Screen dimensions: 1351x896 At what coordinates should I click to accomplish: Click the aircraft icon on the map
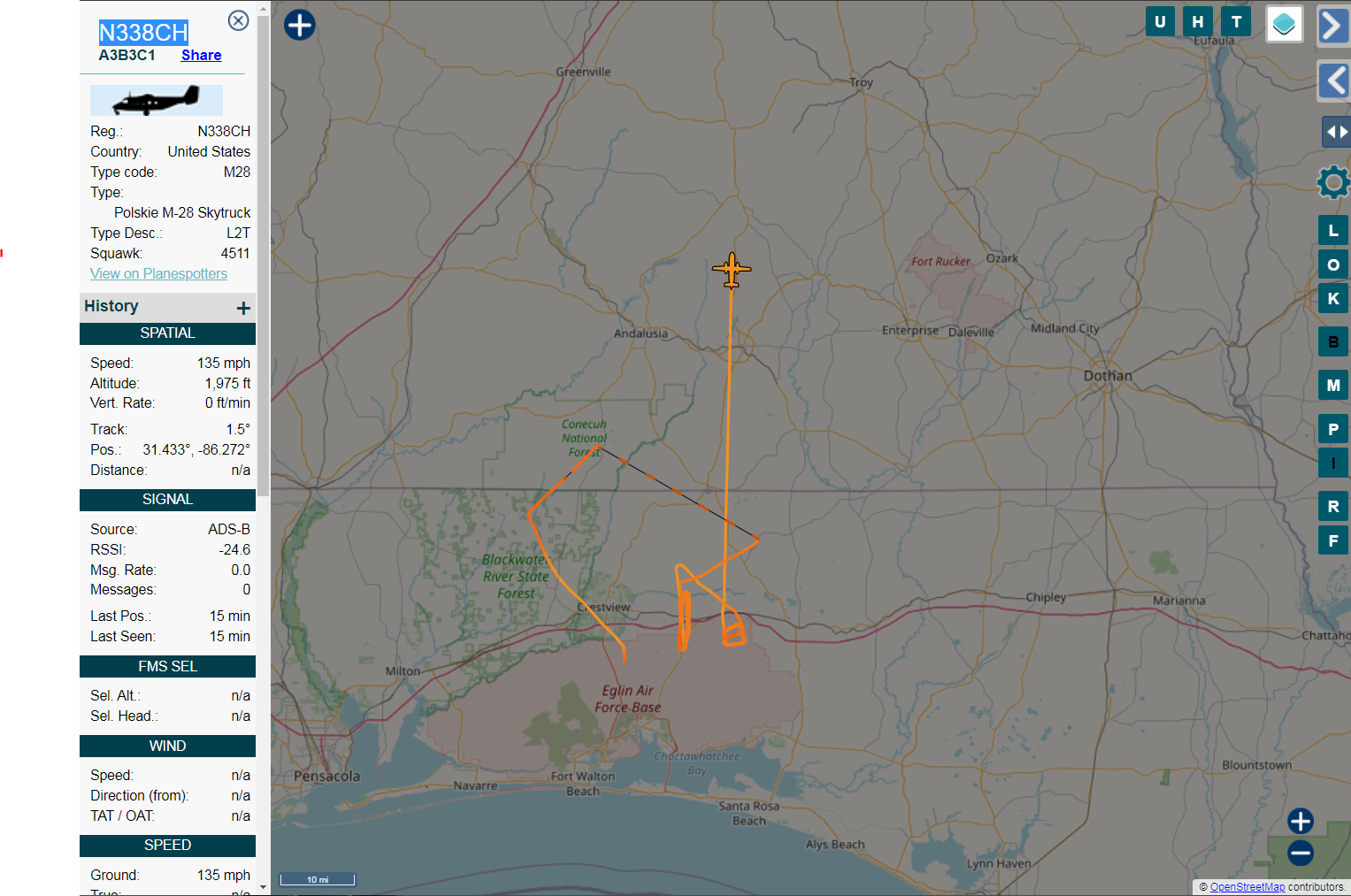pos(732,270)
